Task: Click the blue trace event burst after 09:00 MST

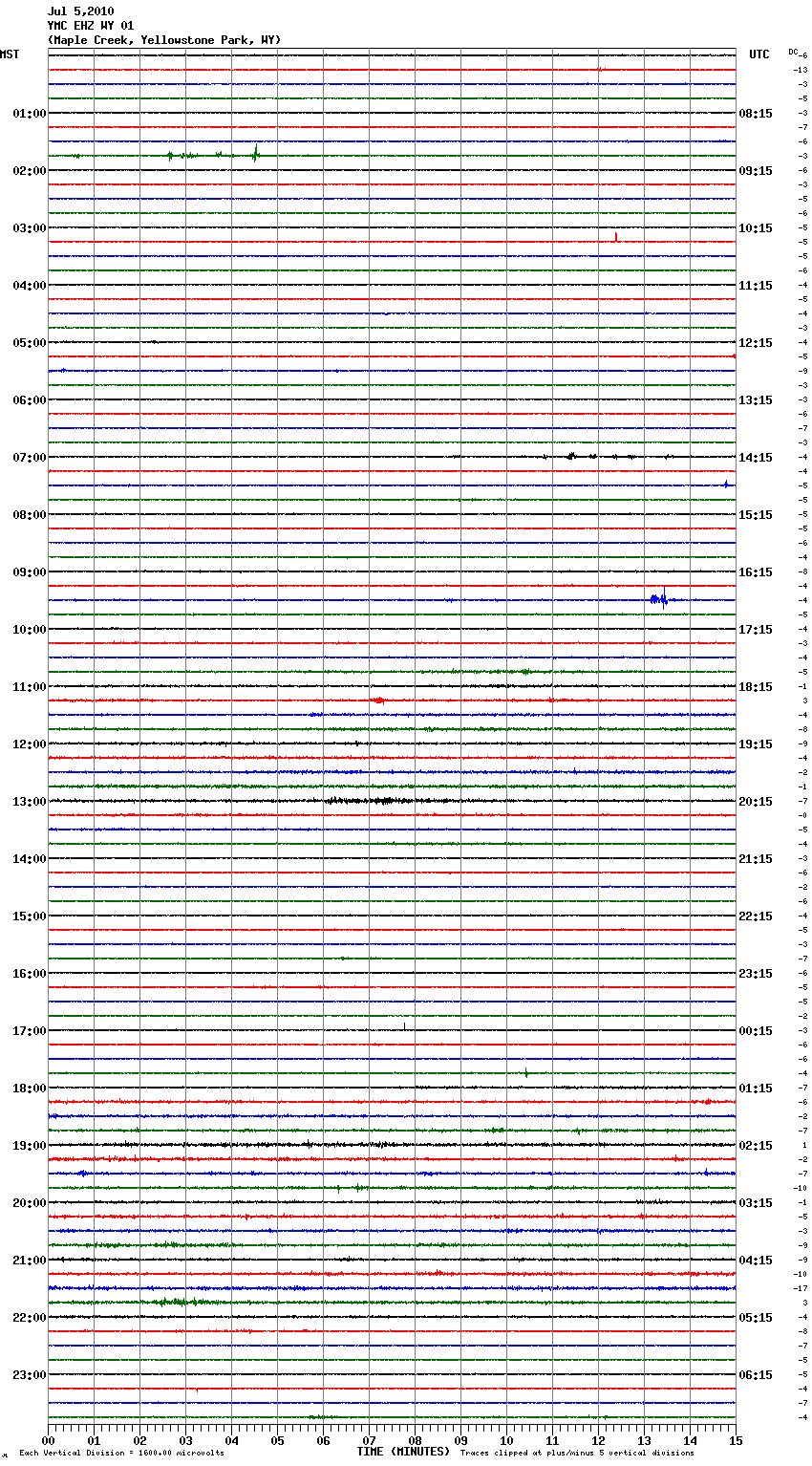Action: [x=659, y=599]
